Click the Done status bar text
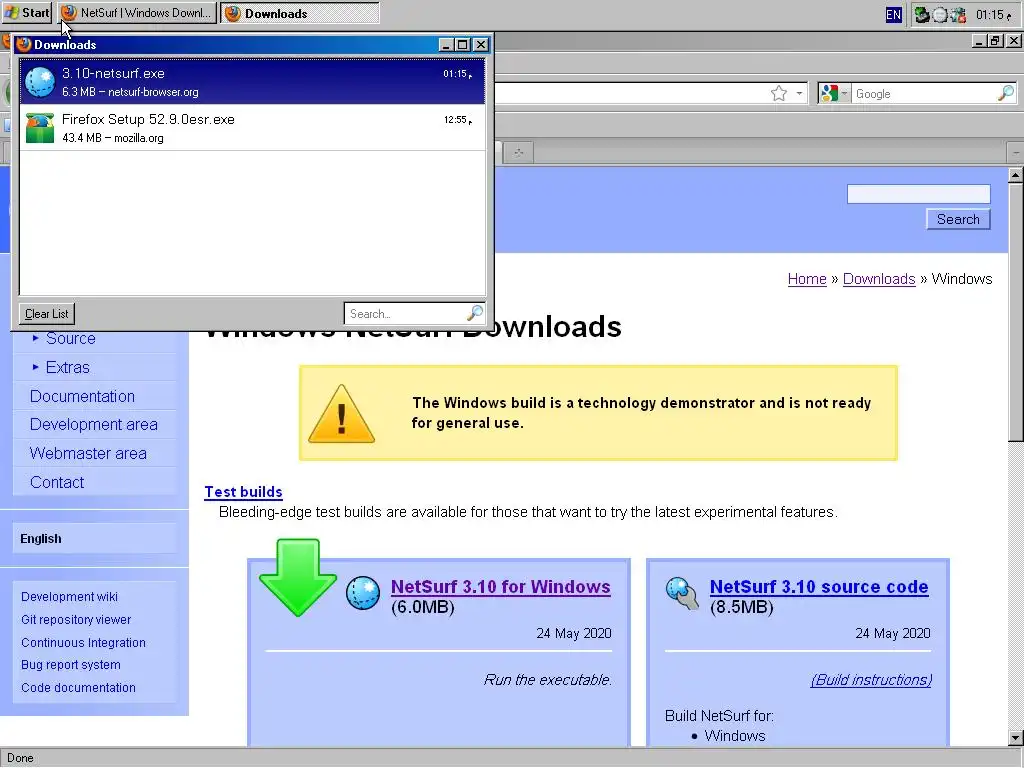1024x768 pixels. [x=20, y=758]
